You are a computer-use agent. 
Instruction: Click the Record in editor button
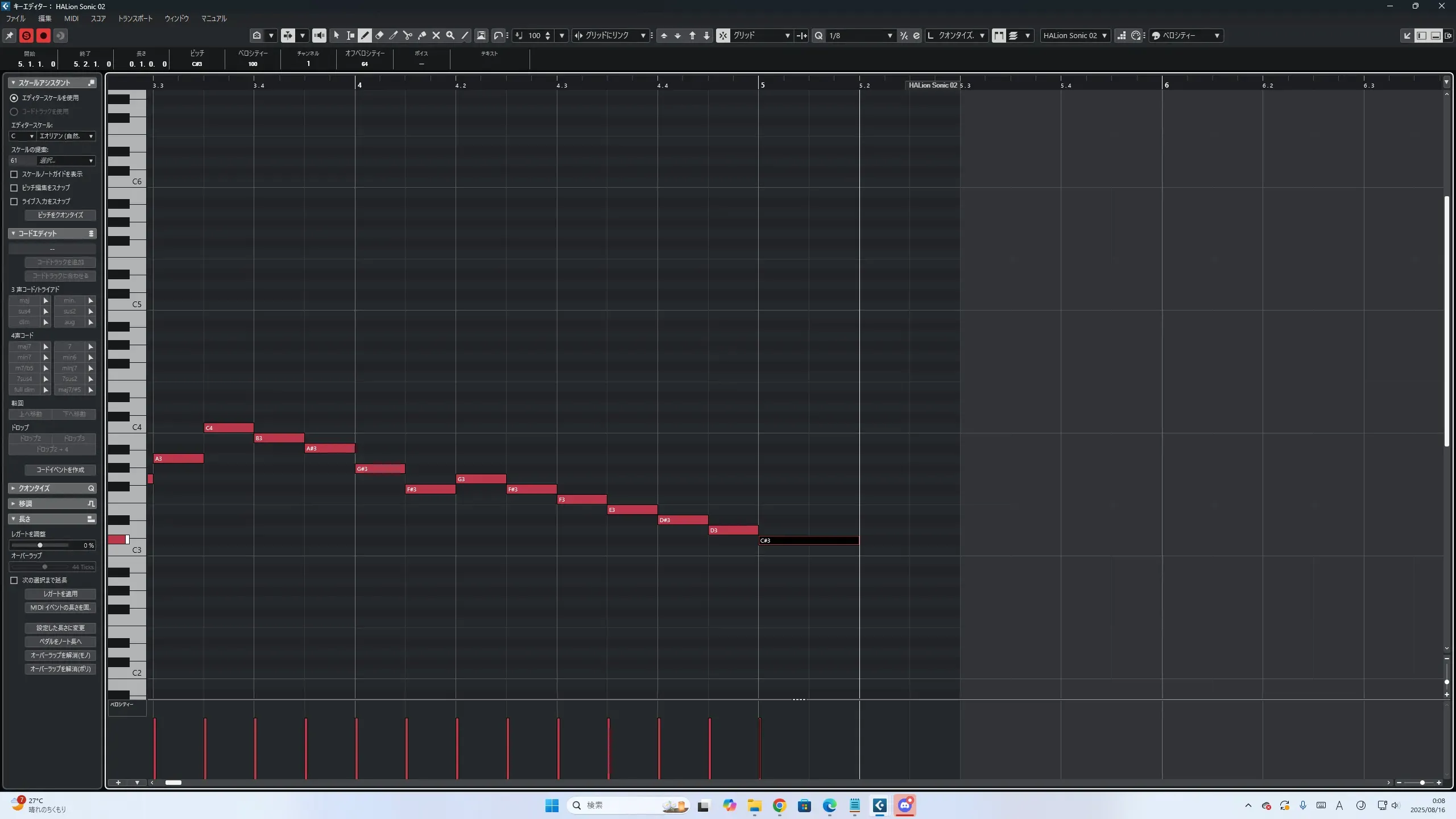[x=43, y=35]
